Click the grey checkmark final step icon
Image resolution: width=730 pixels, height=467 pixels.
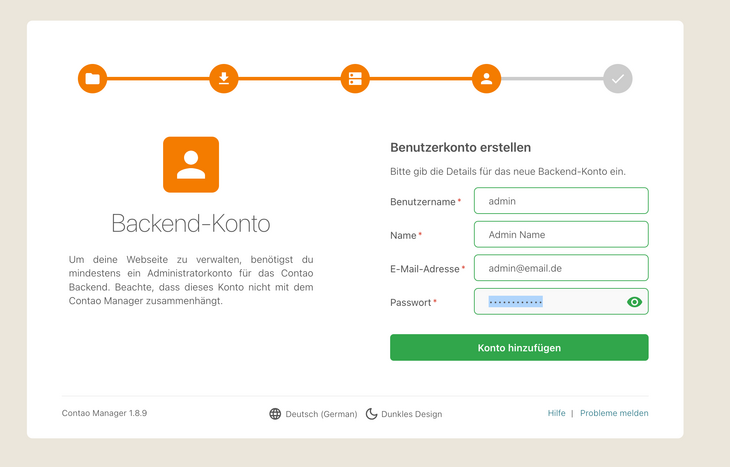click(617, 79)
